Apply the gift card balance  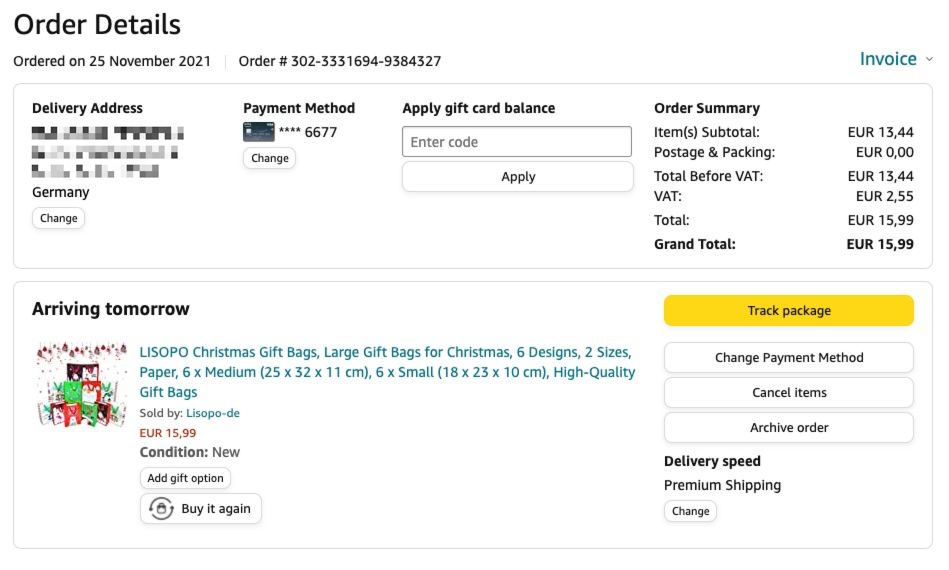pos(517,177)
